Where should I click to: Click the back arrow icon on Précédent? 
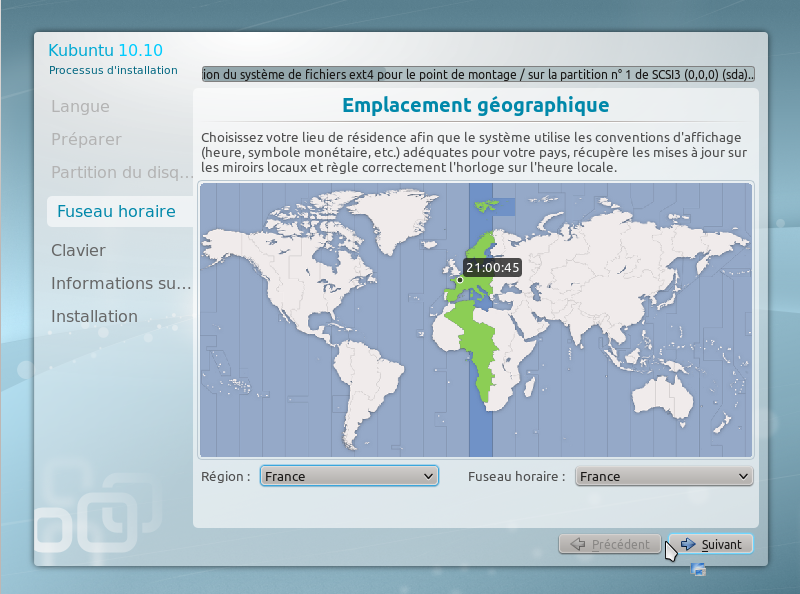[x=578, y=544]
